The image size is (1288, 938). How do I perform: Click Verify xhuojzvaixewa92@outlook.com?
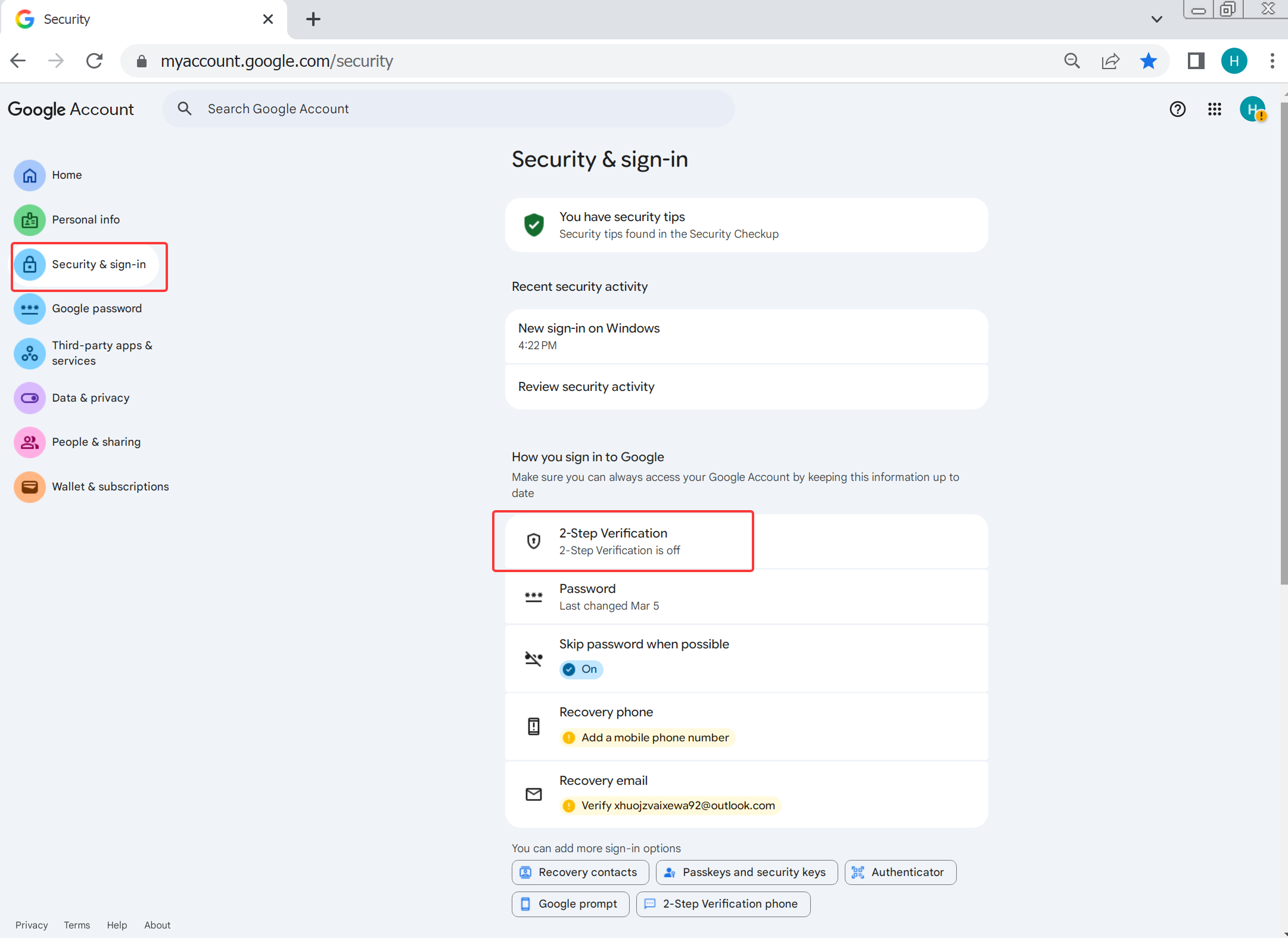tap(670, 806)
